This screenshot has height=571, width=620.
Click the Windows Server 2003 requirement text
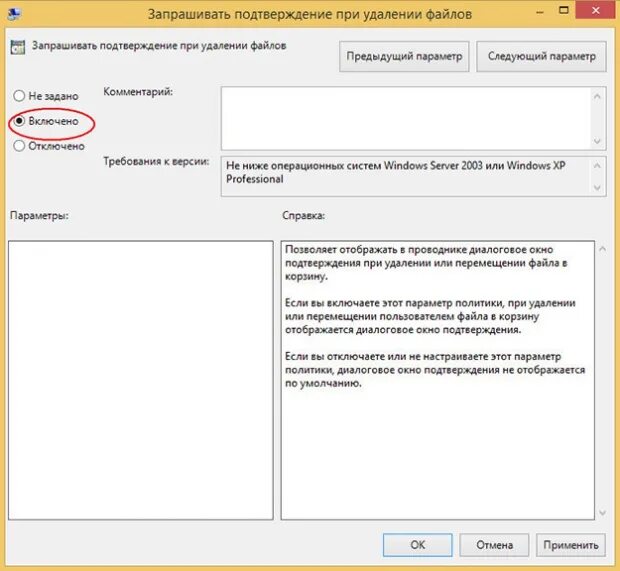coord(395,172)
